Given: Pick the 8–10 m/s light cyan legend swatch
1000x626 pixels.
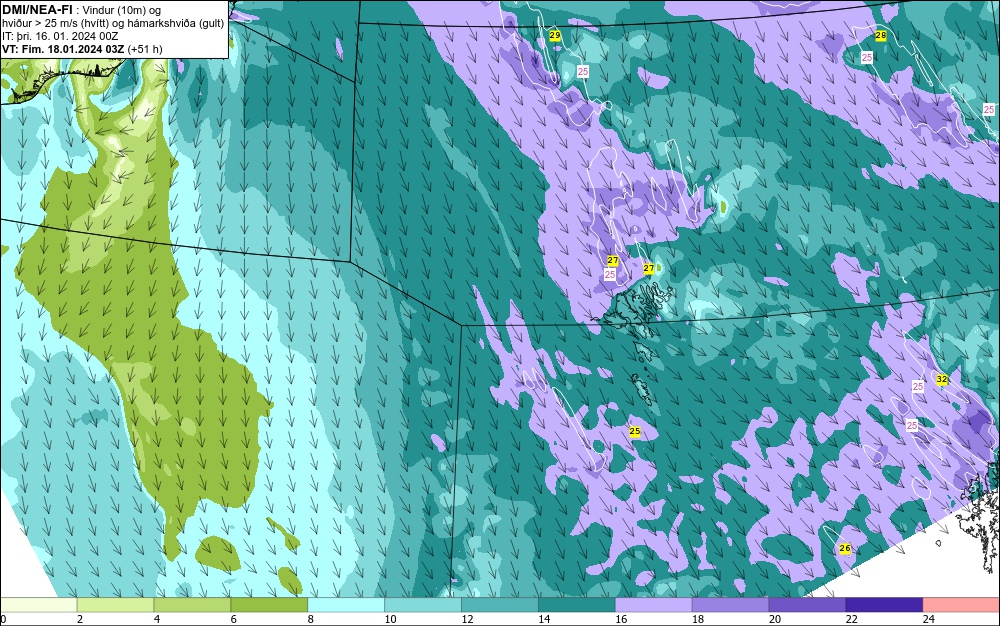Looking at the screenshot, I should [346, 604].
